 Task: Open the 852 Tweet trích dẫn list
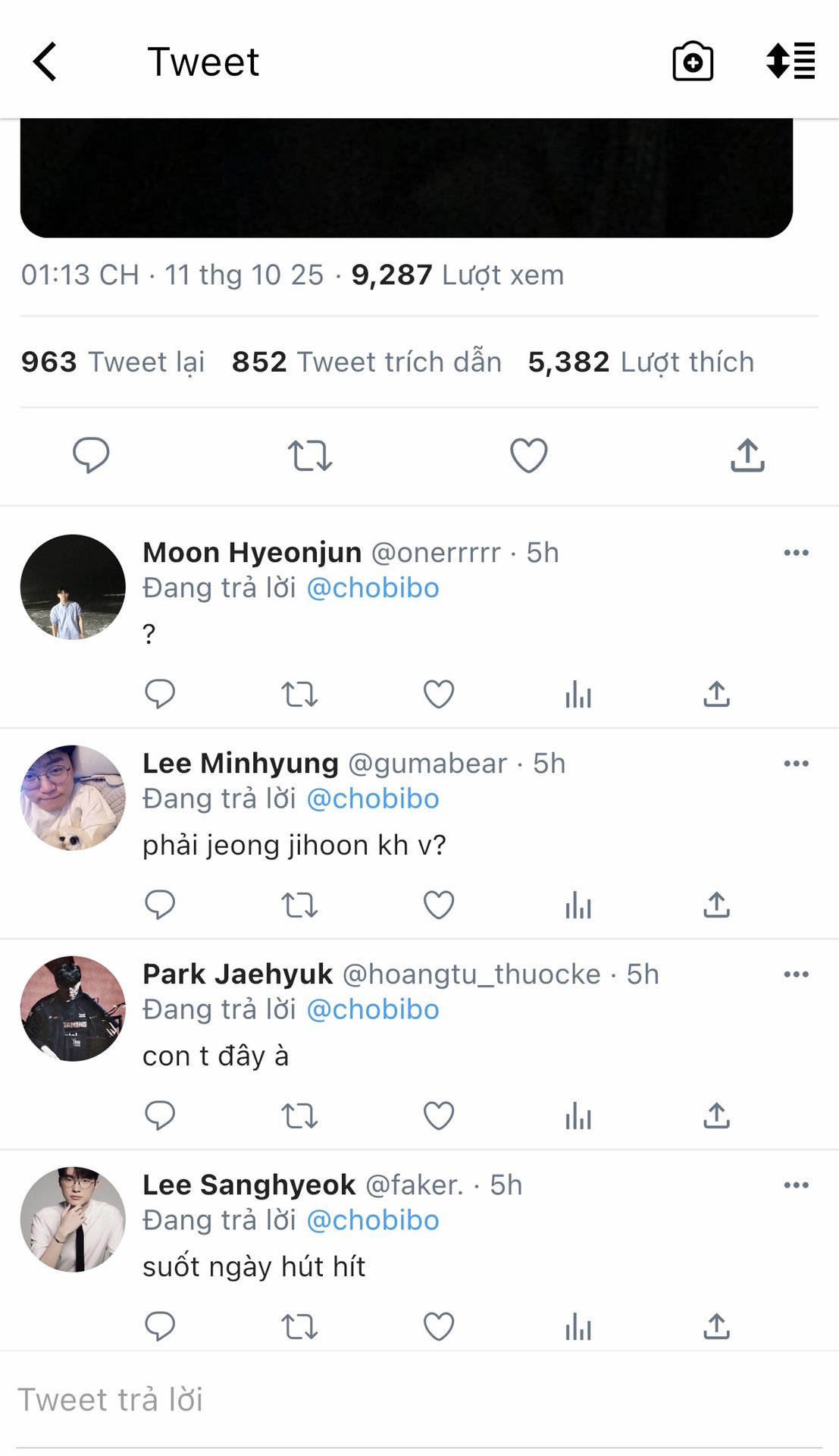coord(367,362)
